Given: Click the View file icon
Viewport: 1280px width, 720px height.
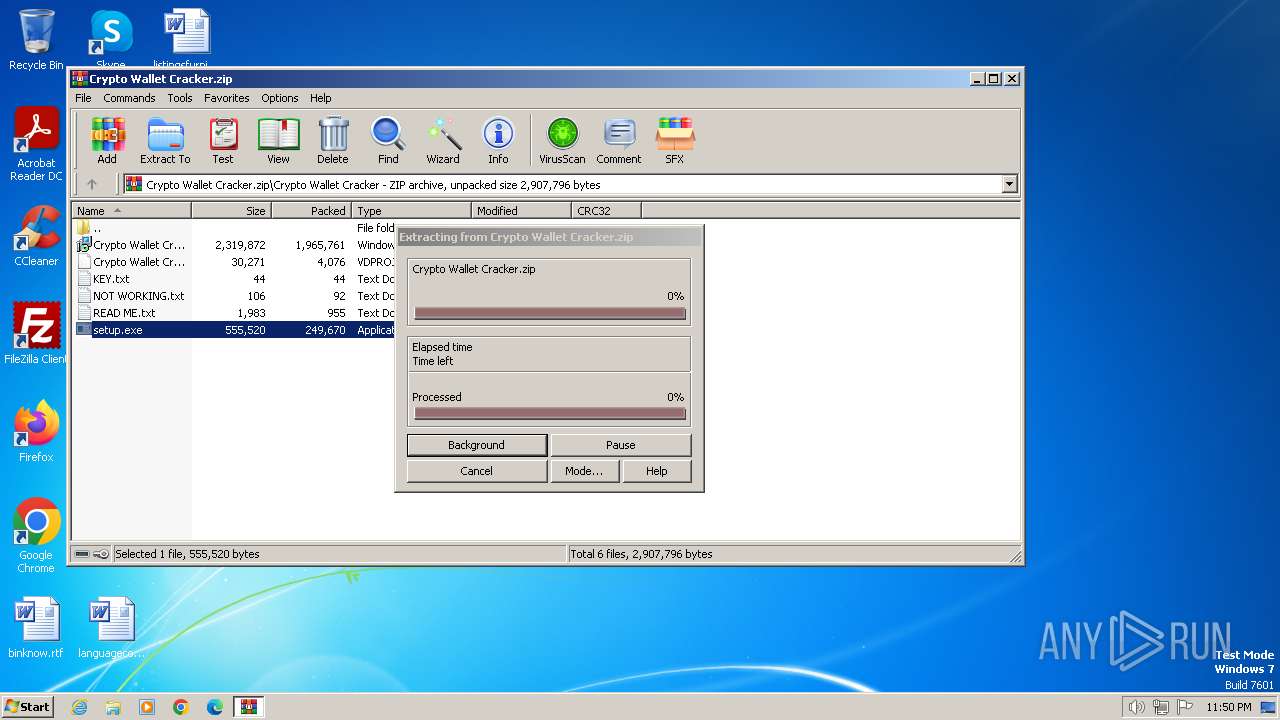Looking at the screenshot, I should (x=278, y=141).
